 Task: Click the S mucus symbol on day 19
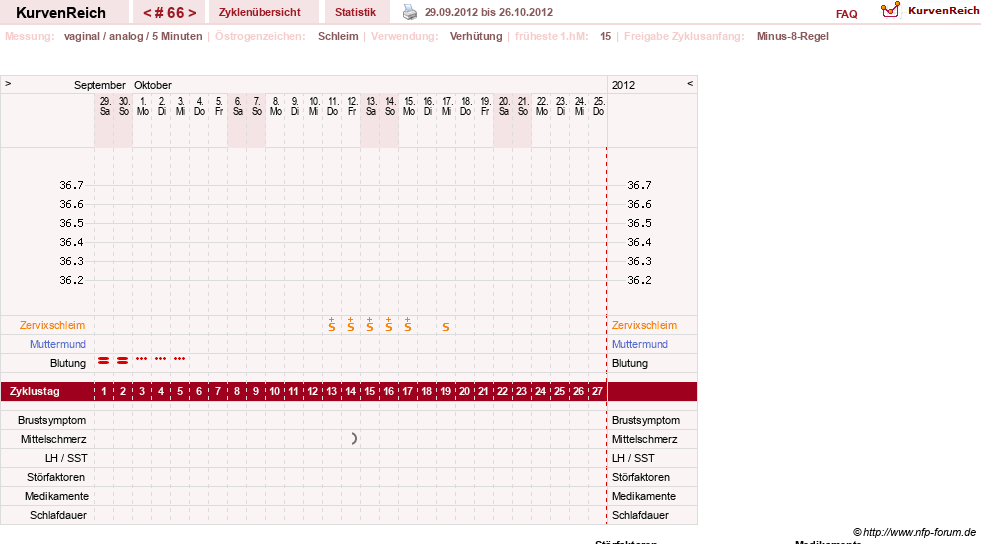pyautogui.click(x=445, y=327)
